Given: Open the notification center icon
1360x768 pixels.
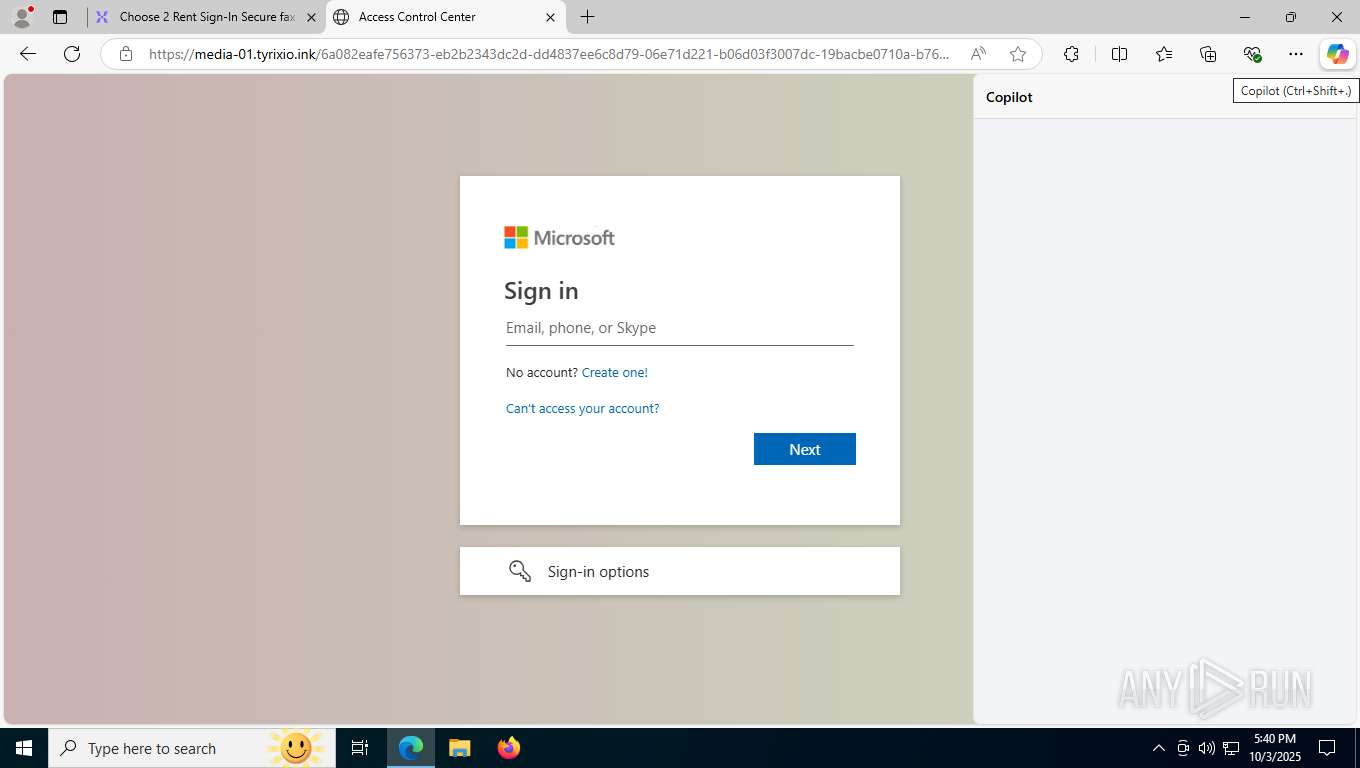Looking at the screenshot, I should 1327,748.
